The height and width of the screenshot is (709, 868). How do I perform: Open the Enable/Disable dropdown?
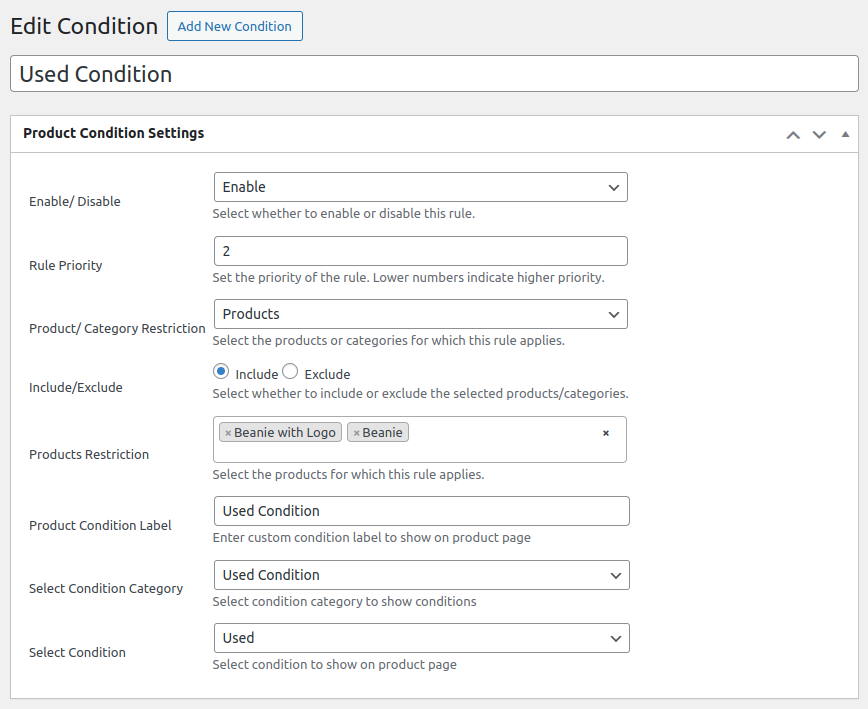click(x=420, y=187)
